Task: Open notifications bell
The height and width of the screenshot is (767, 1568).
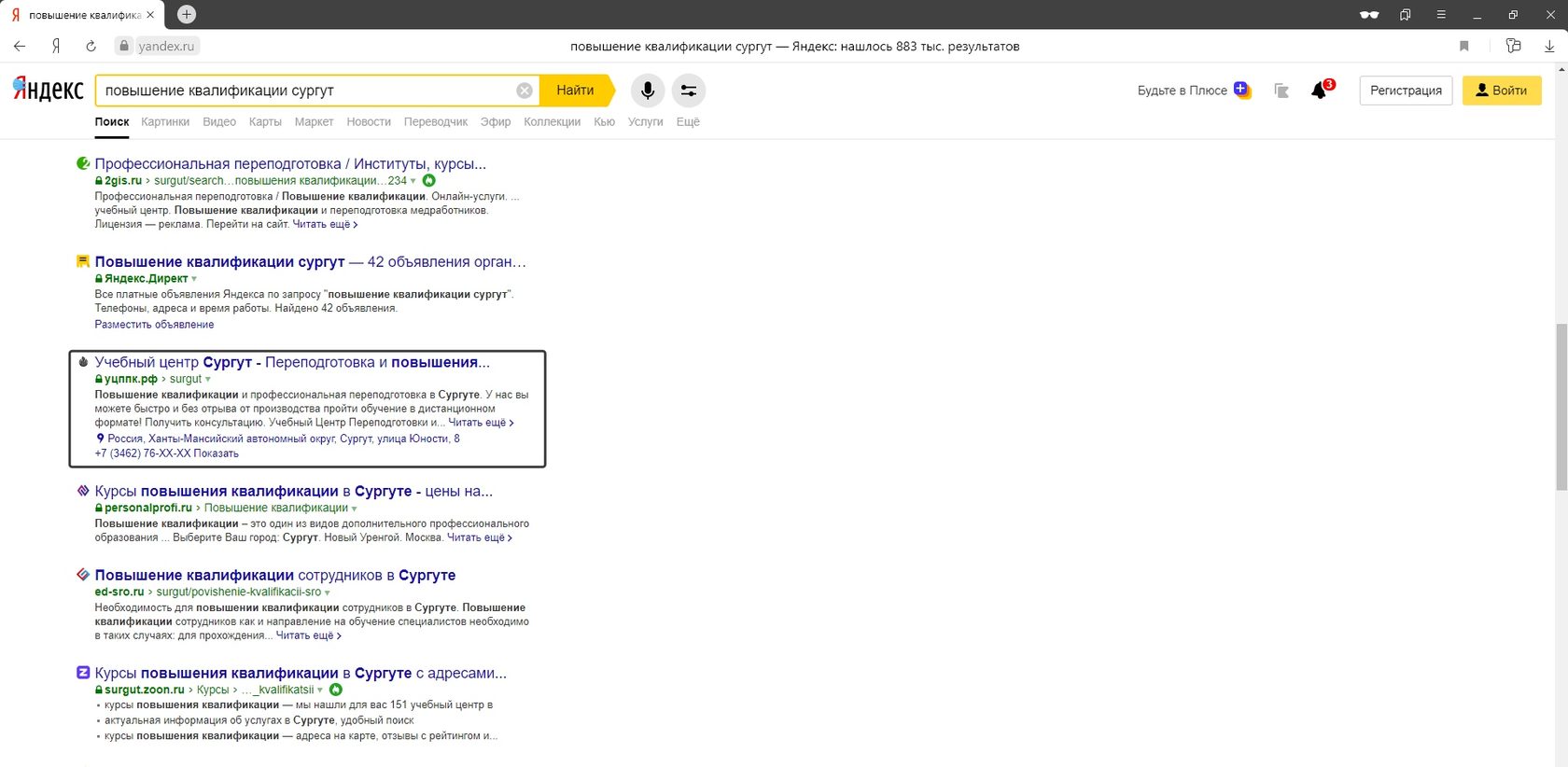Action: [1320, 91]
